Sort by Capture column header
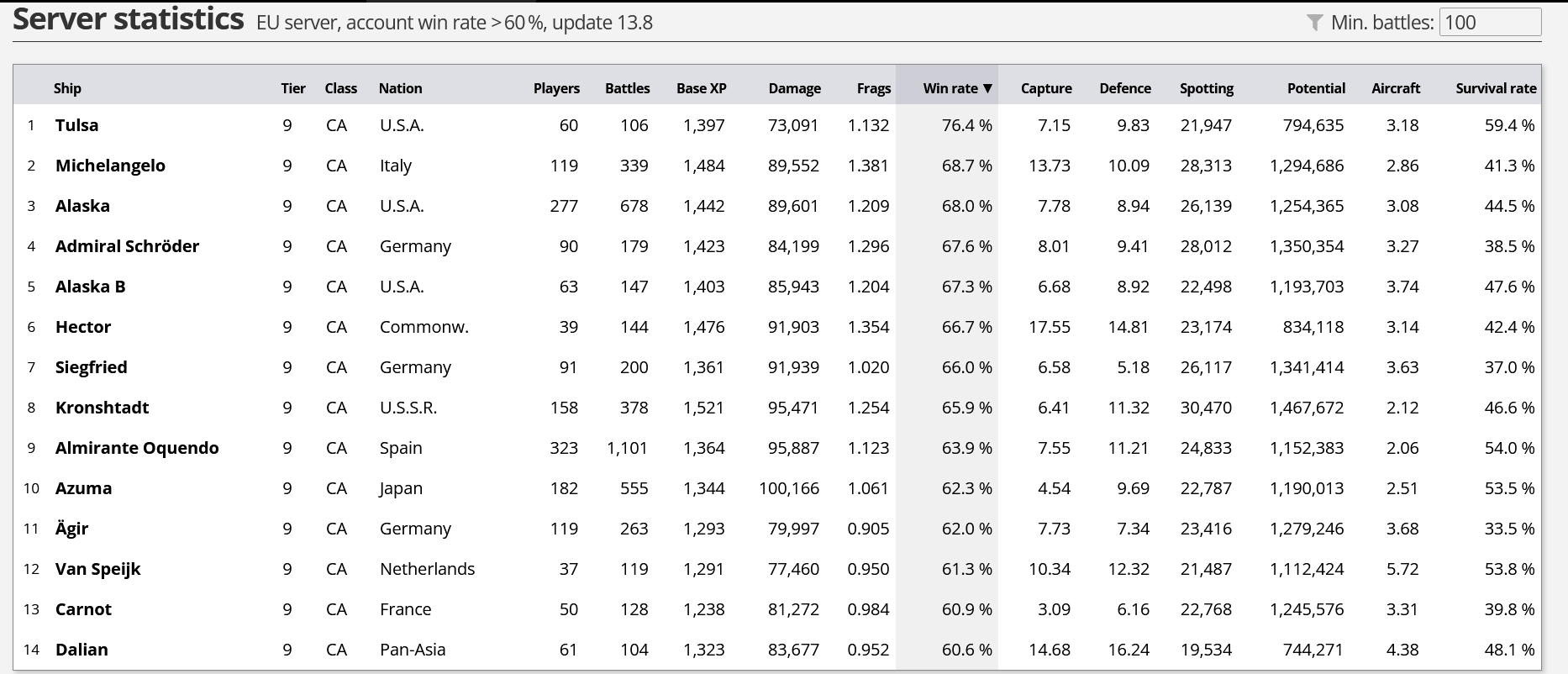Image resolution: width=1568 pixels, height=674 pixels. [1046, 88]
